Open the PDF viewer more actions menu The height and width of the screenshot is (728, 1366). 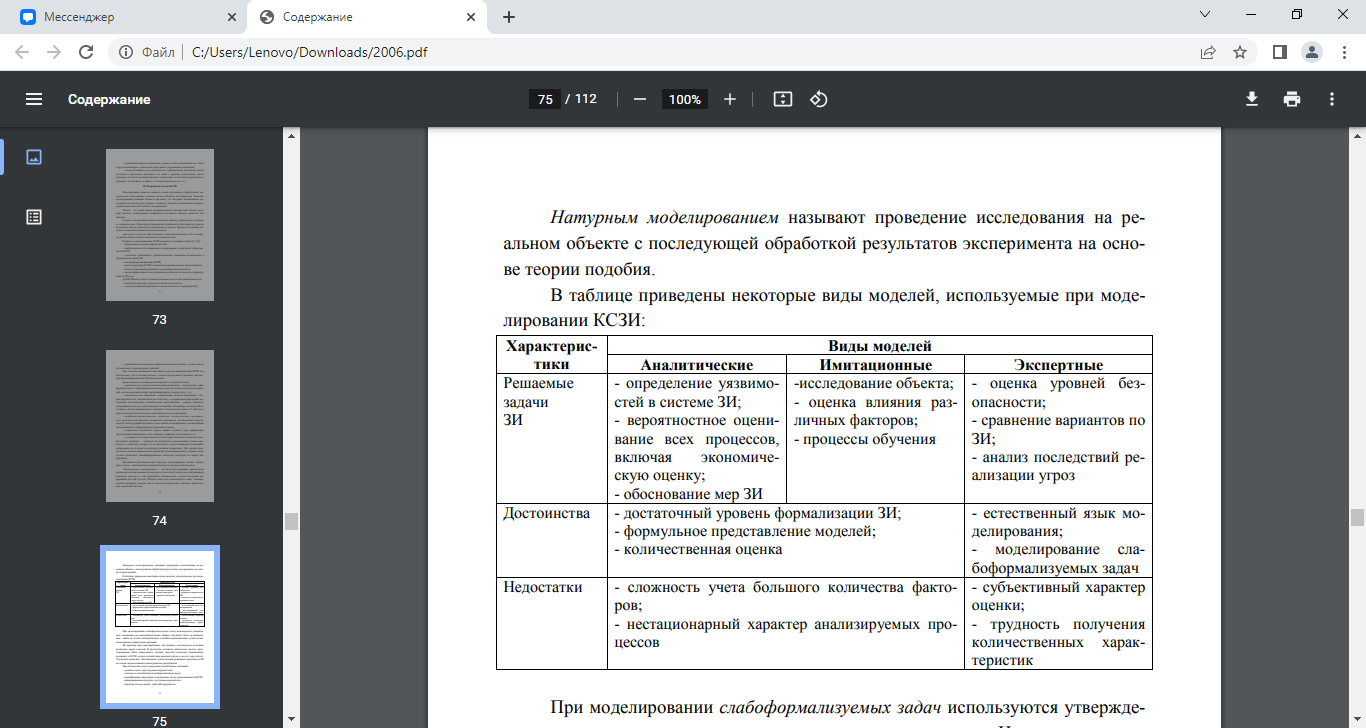tap(1332, 99)
